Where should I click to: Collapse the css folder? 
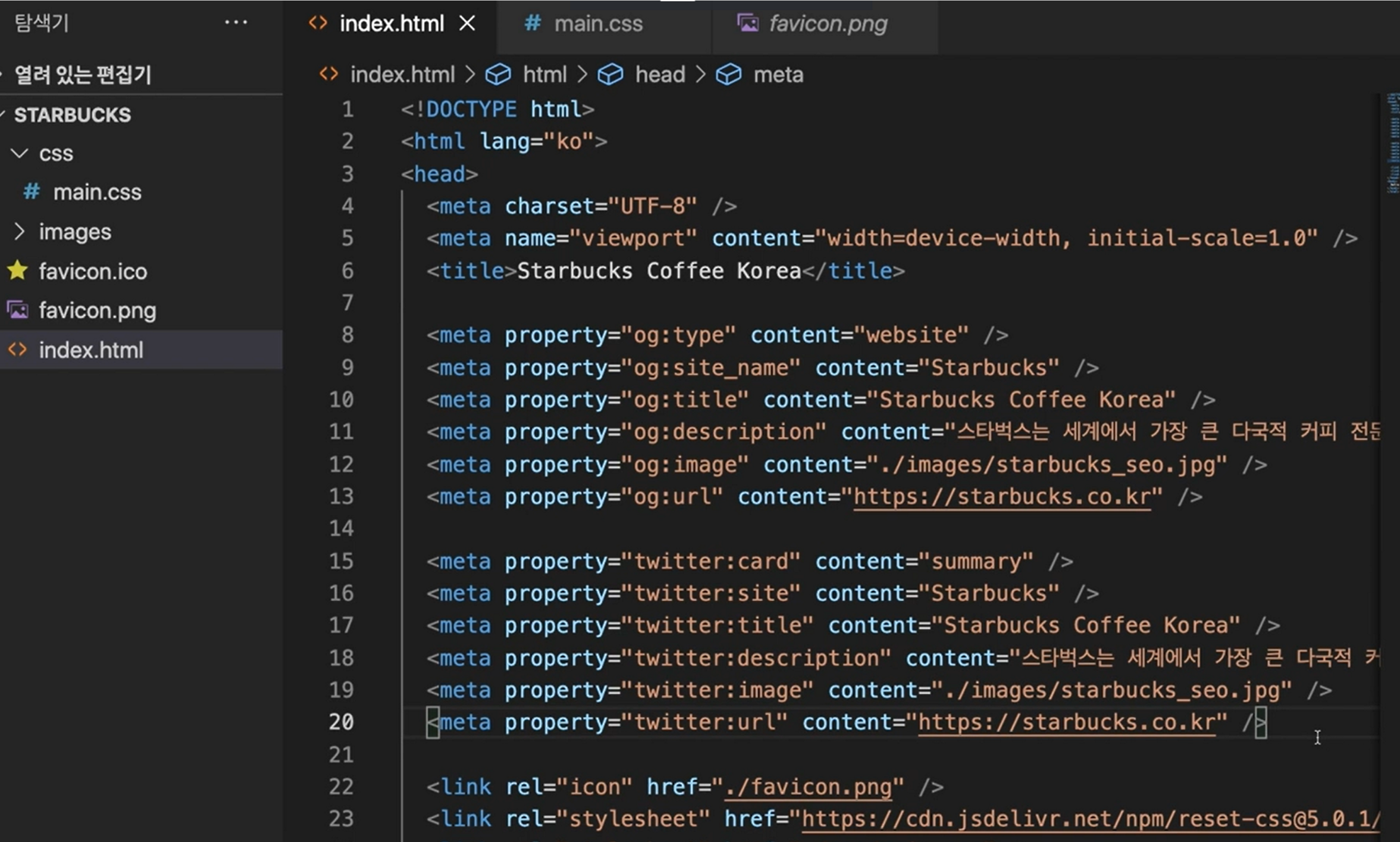coord(20,153)
